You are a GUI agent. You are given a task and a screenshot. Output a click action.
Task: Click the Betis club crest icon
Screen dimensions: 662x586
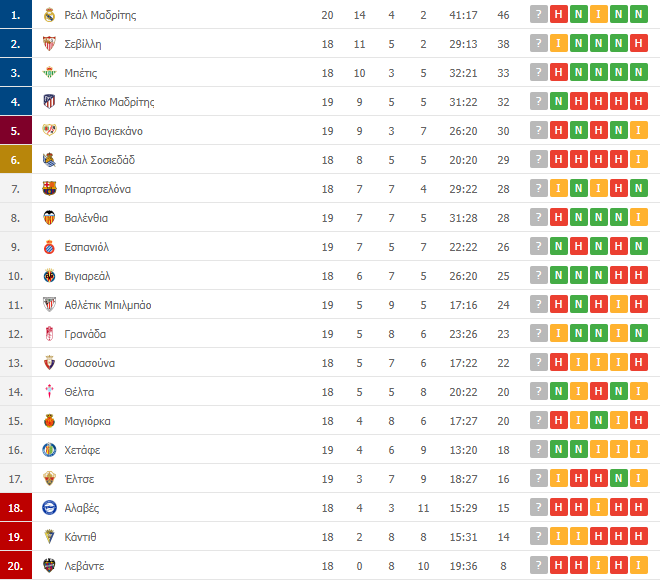coord(49,73)
